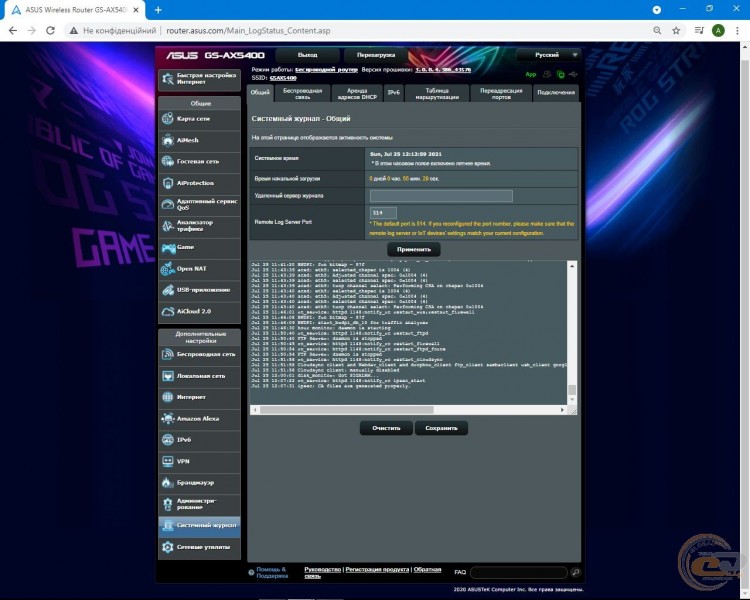
Task: Switch to the Беспроводная связь tab
Action: click(302, 93)
